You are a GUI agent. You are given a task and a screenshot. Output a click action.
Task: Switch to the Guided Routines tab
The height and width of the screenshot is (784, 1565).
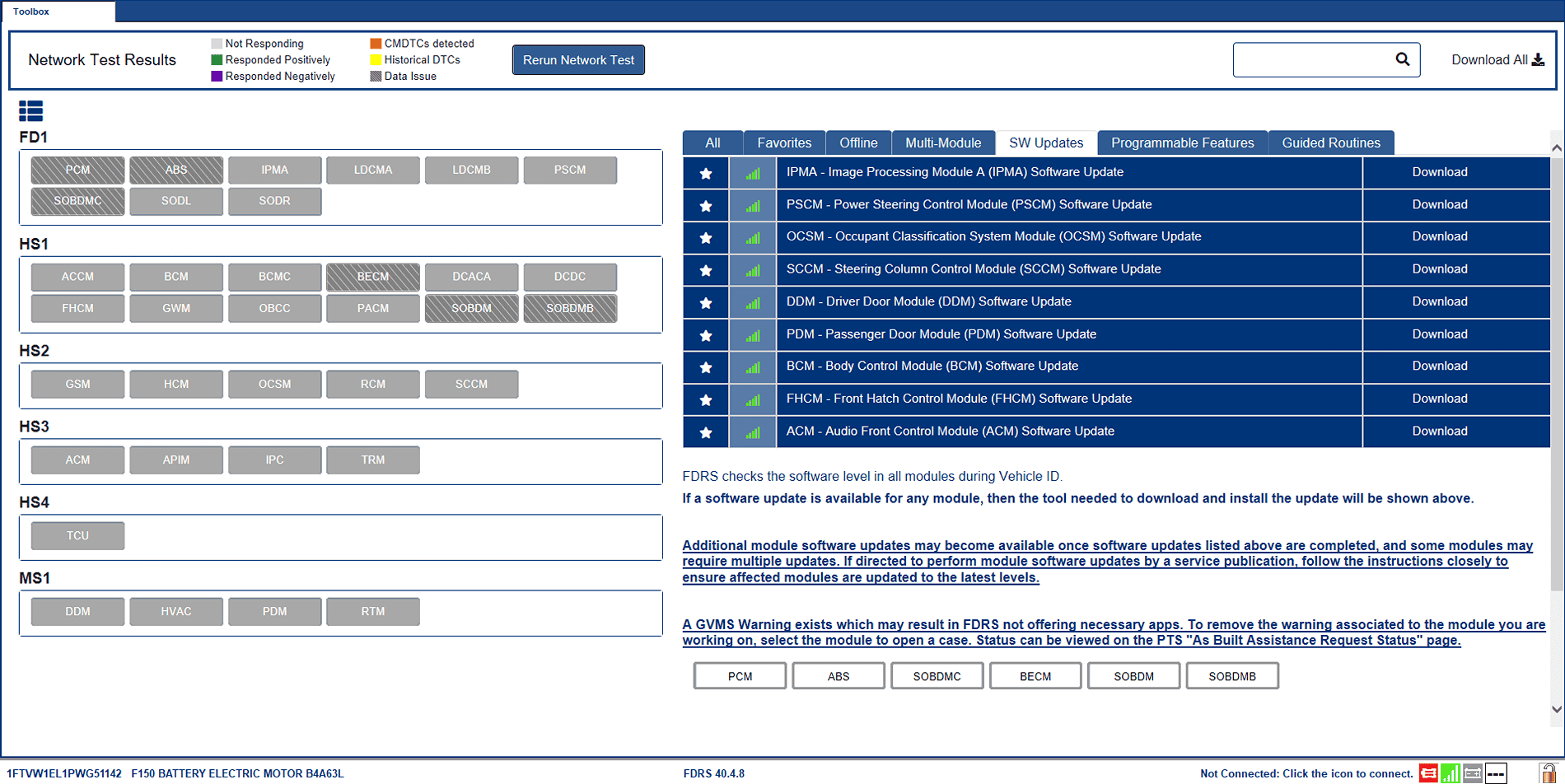pyautogui.click(x=1330, y=142)
